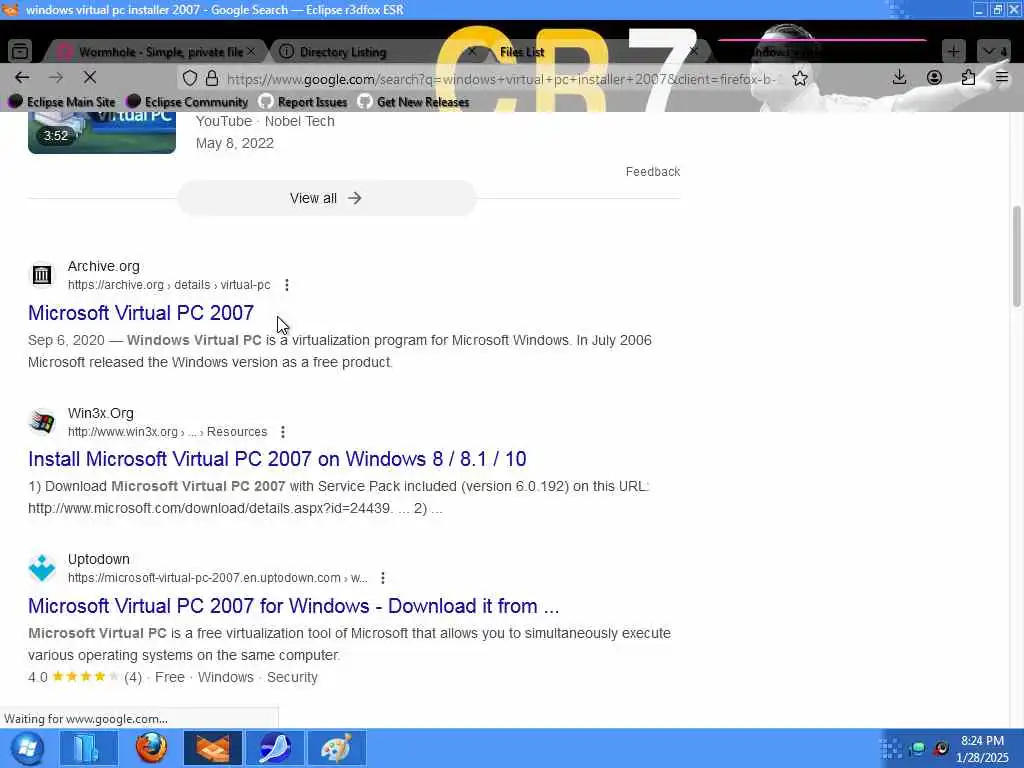Close the Directory Listing tab

472,51
